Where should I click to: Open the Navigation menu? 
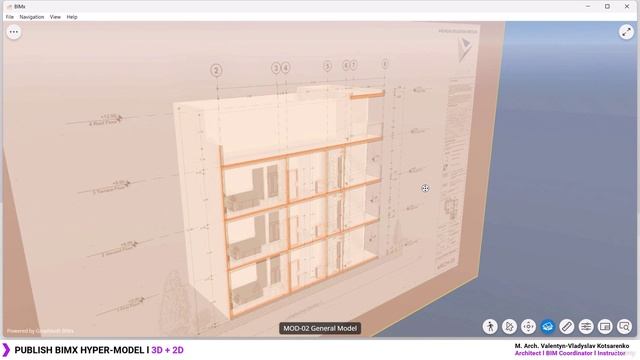click(x=32, y=17)
